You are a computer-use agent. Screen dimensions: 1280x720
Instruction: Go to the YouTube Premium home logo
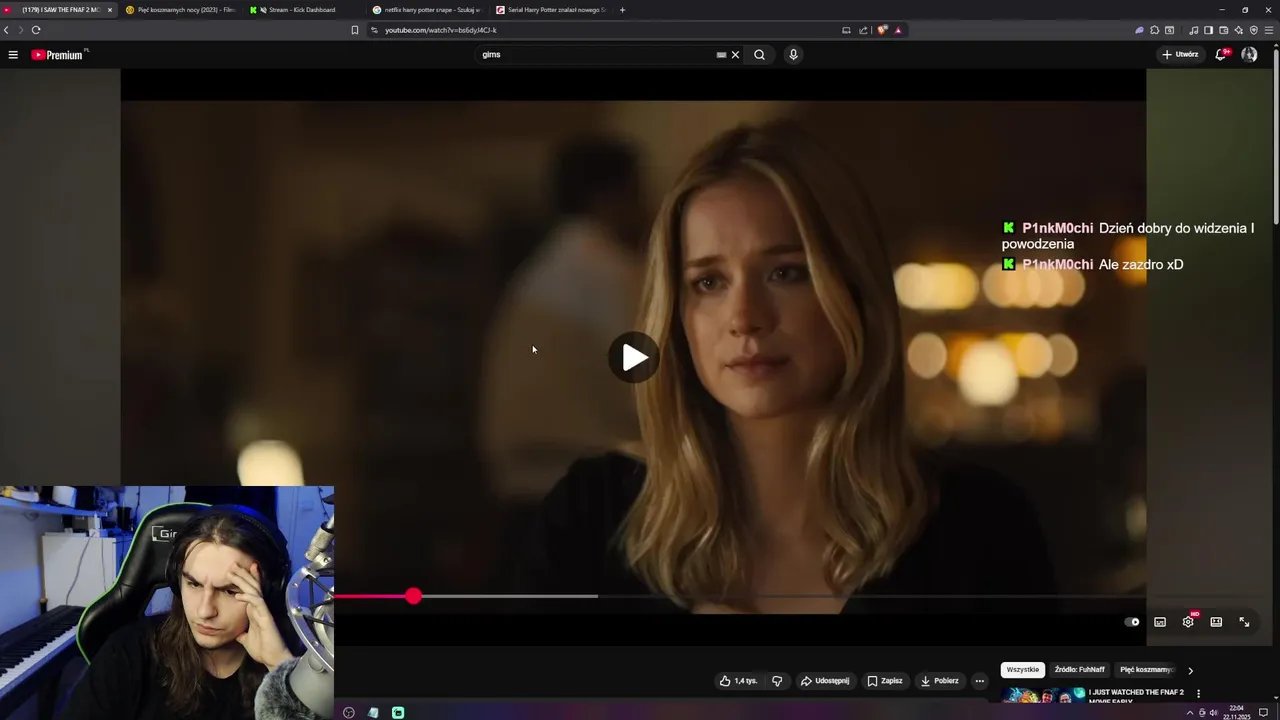[59, 55]
